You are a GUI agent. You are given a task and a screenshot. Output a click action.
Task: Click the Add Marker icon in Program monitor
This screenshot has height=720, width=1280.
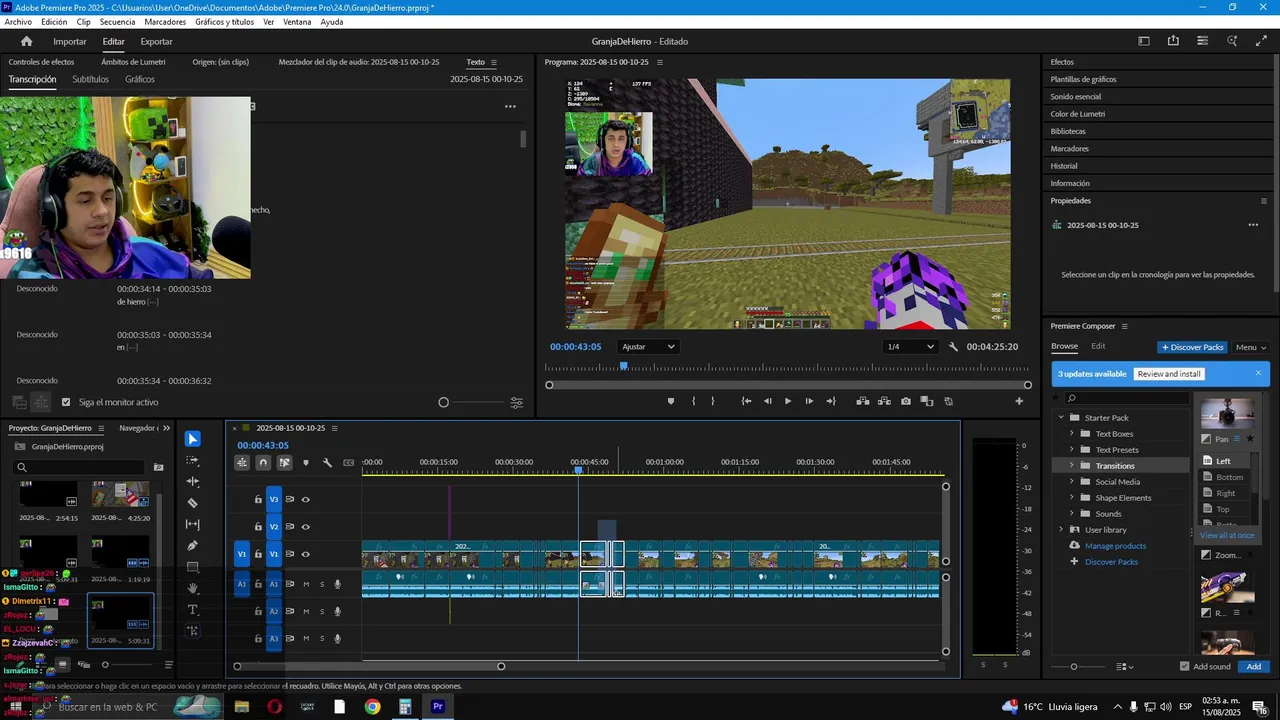[671, 401]
